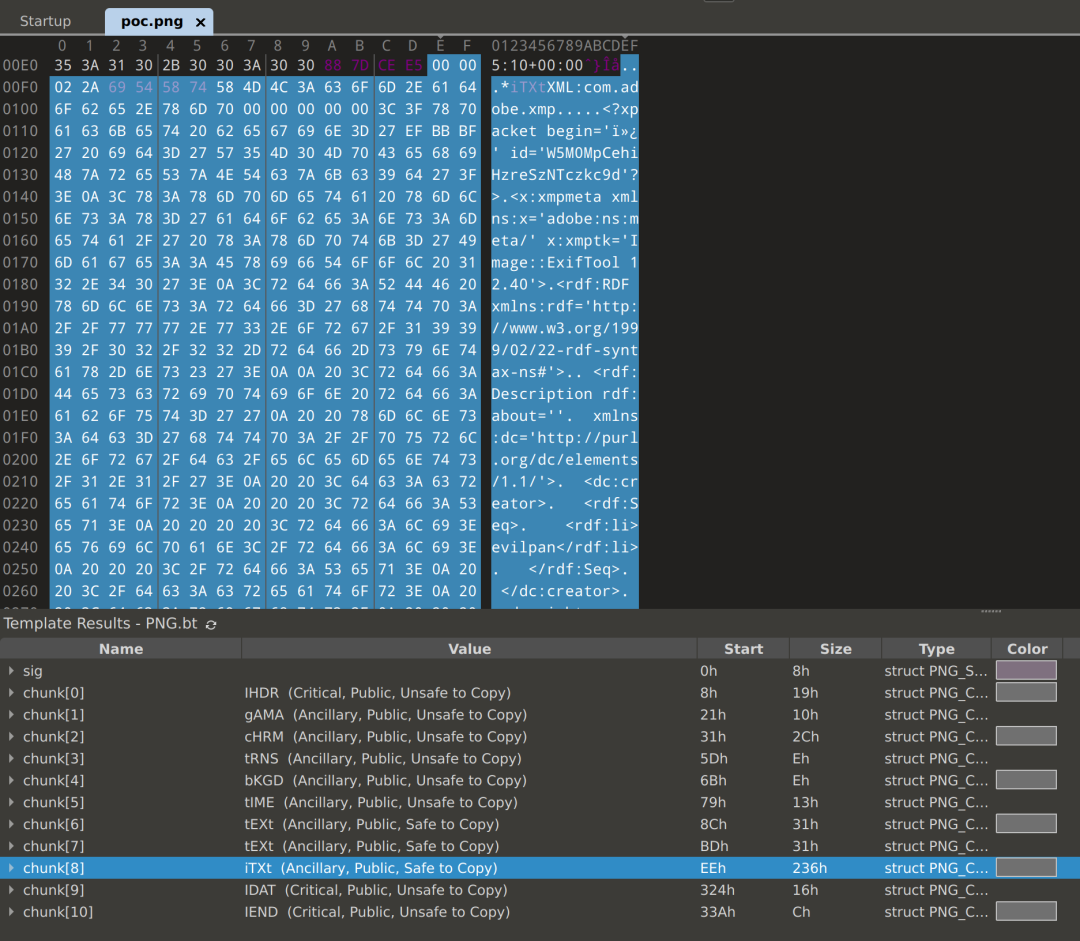Open color swatch for chunk[4] row
The width and height of the screenshot is (1080, 941).
[1026, 780]
